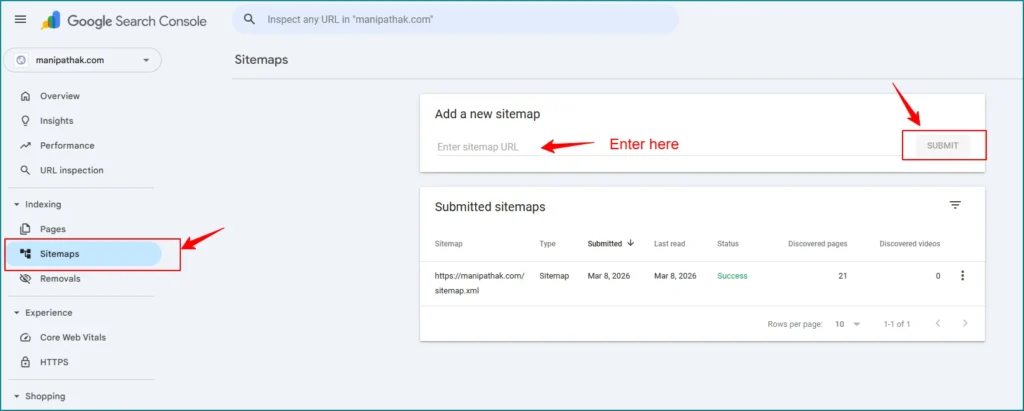Image resolution: width=1024 pixels, height=411 pixels.
Task: Click the SUBMIT sitemap button
Action: click(942, 146)
